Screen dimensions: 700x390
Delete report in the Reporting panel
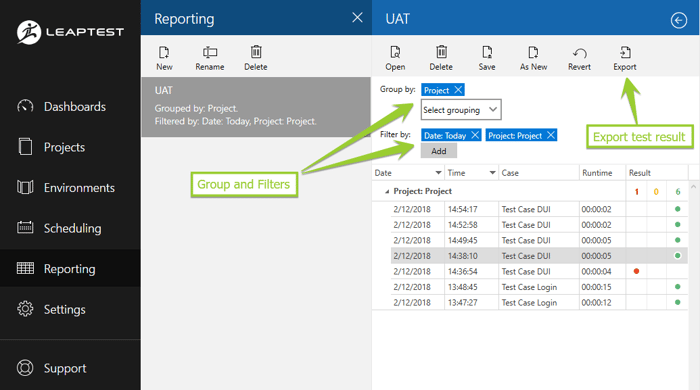pos(256,58)
